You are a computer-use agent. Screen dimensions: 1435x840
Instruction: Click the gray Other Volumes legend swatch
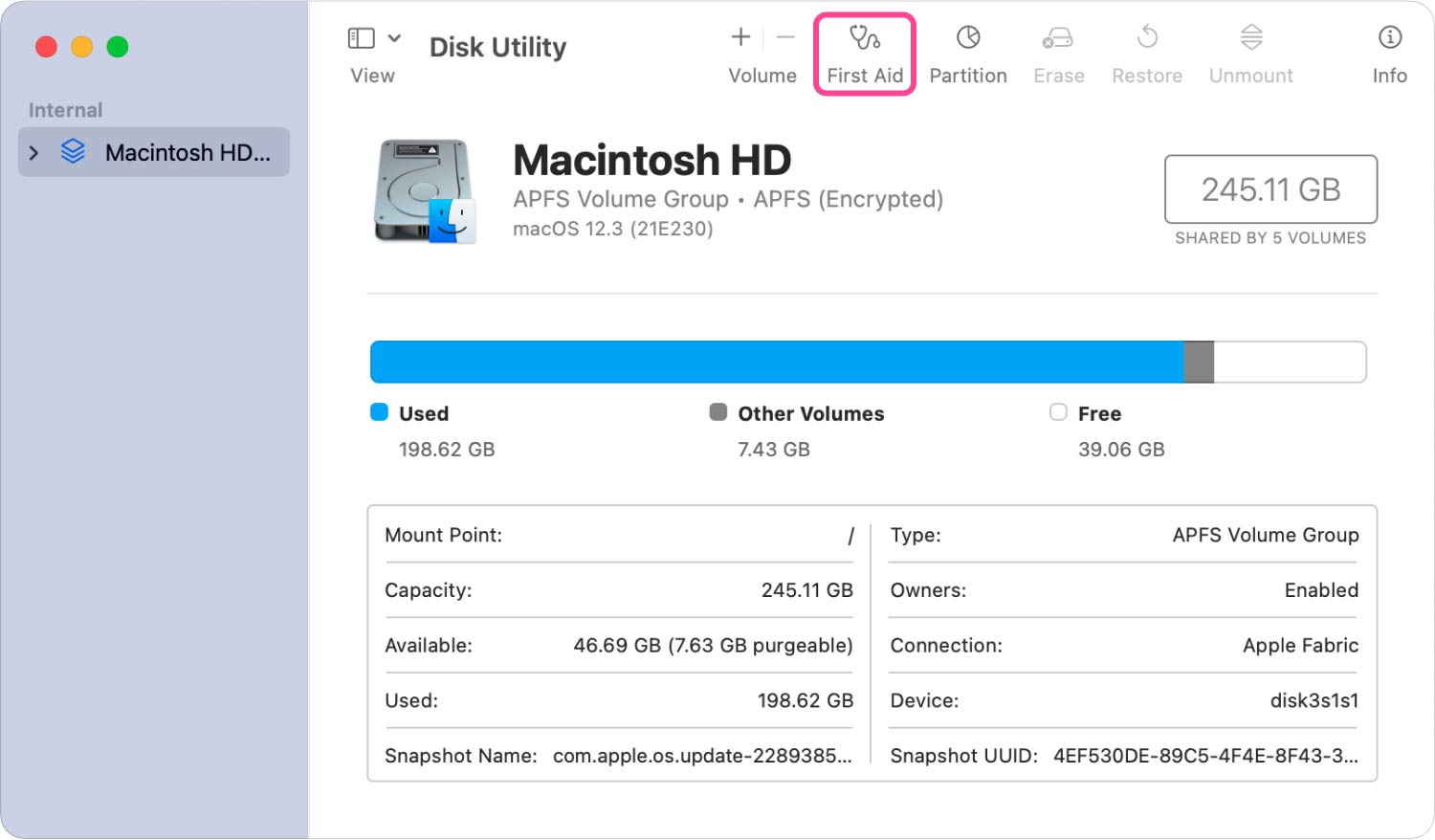coord(718,412)
